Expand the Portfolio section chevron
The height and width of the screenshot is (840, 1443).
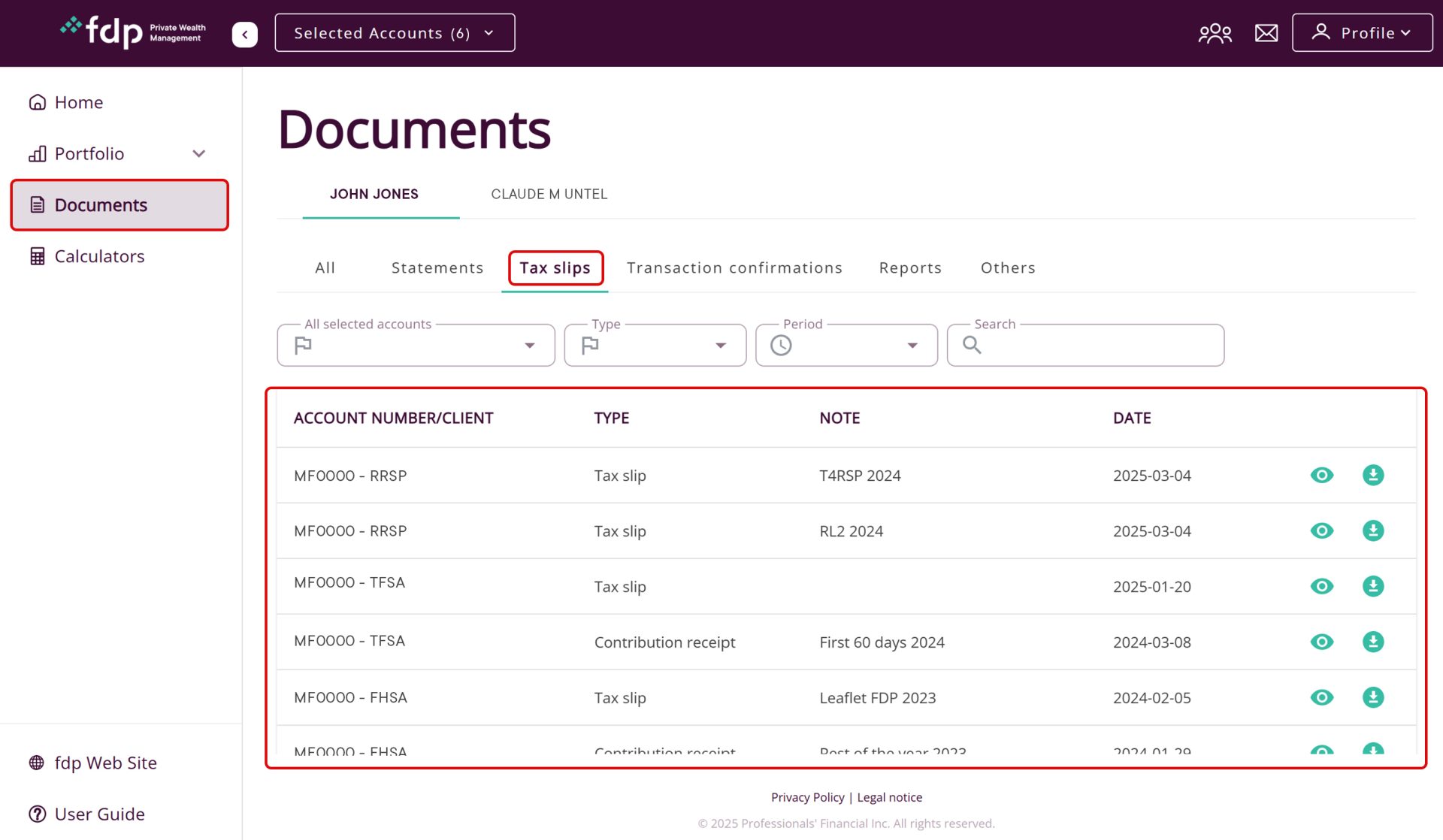[198, 153]
